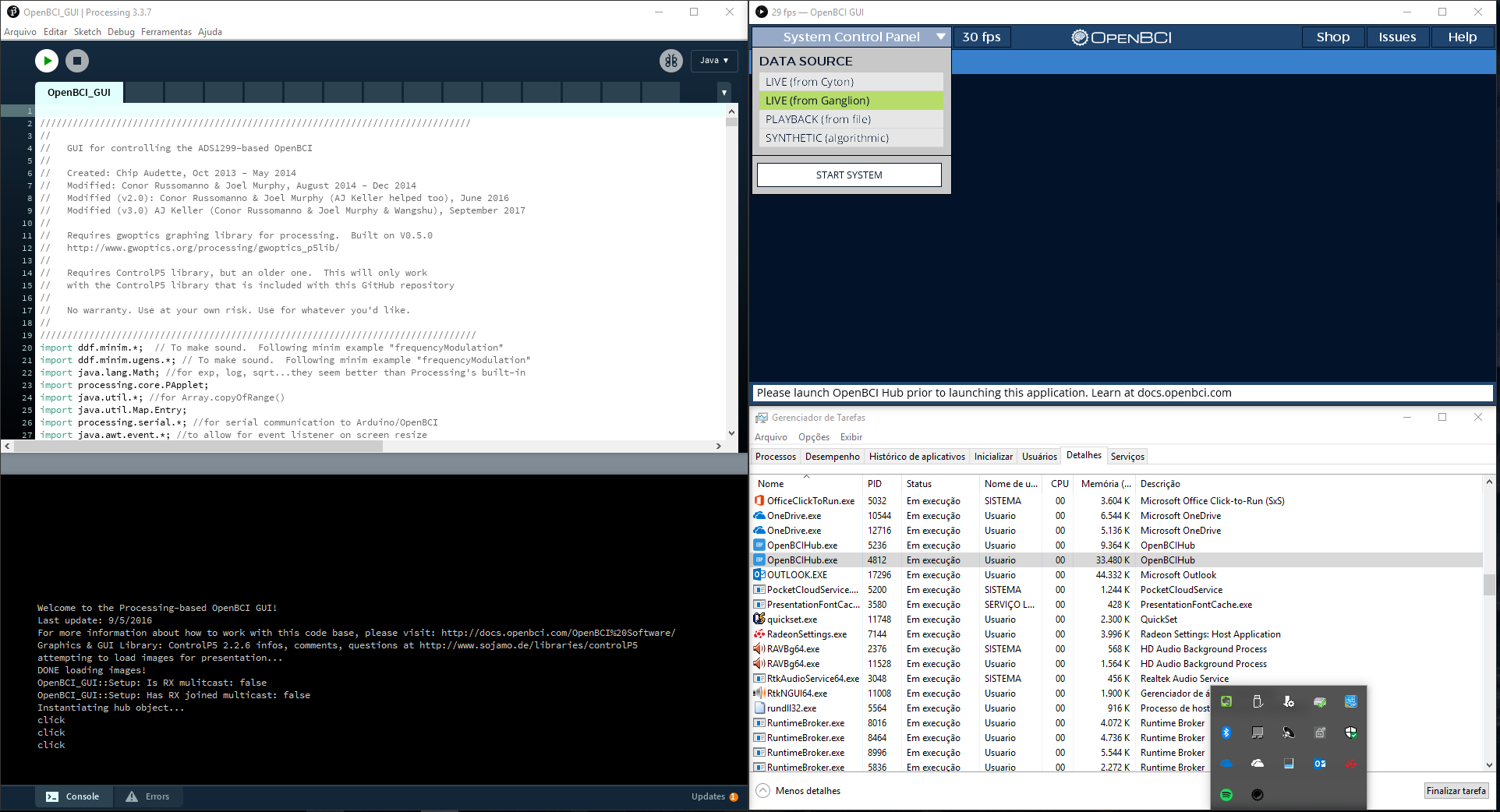Open the Sketch menu in Processing
Image resolution: width=1500 pixels, height=812 pixels.
click(x=87, y=31)
